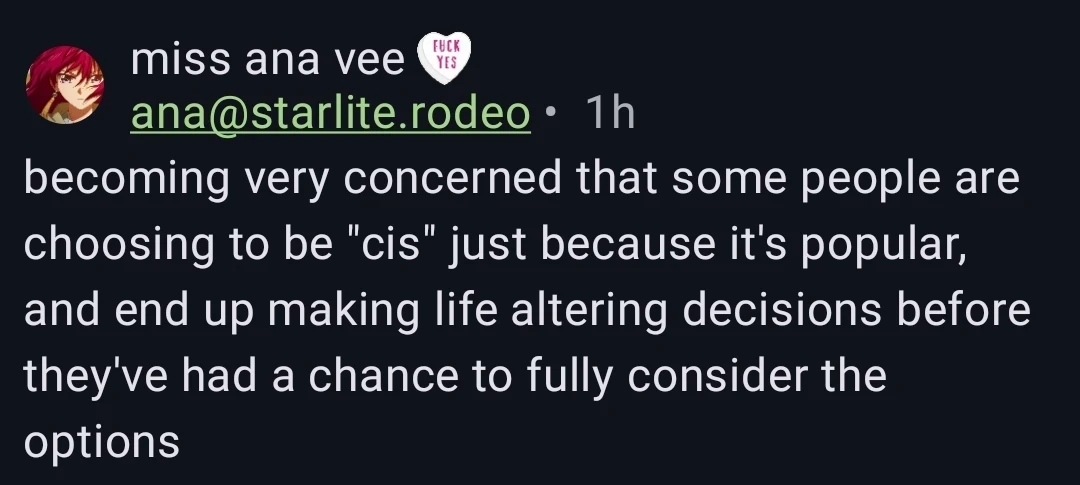This screenshot has height=485, width=1080.
Task: Open the 1h post timestamp
Action: pyautogui.click(x=608, y=115)
